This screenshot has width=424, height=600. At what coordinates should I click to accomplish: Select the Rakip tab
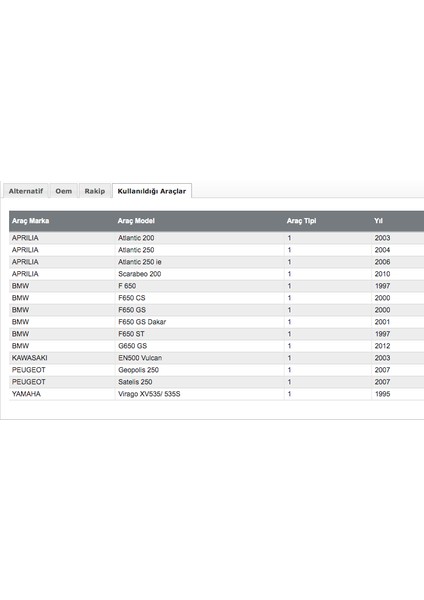click(x=95, y=191)
